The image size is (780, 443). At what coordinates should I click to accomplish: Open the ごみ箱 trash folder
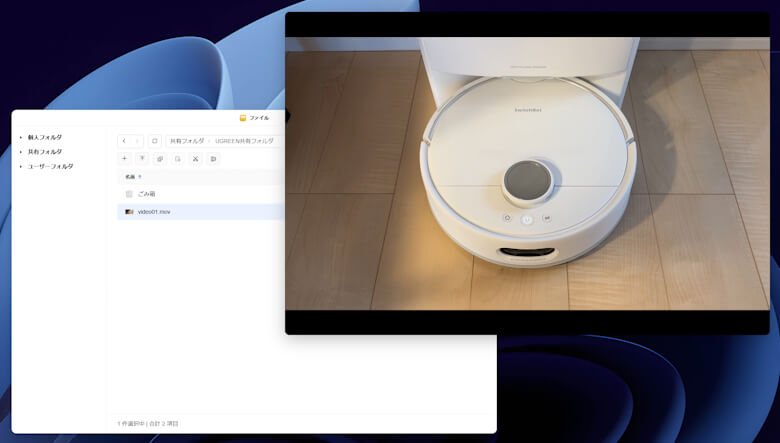coord(146,194)
